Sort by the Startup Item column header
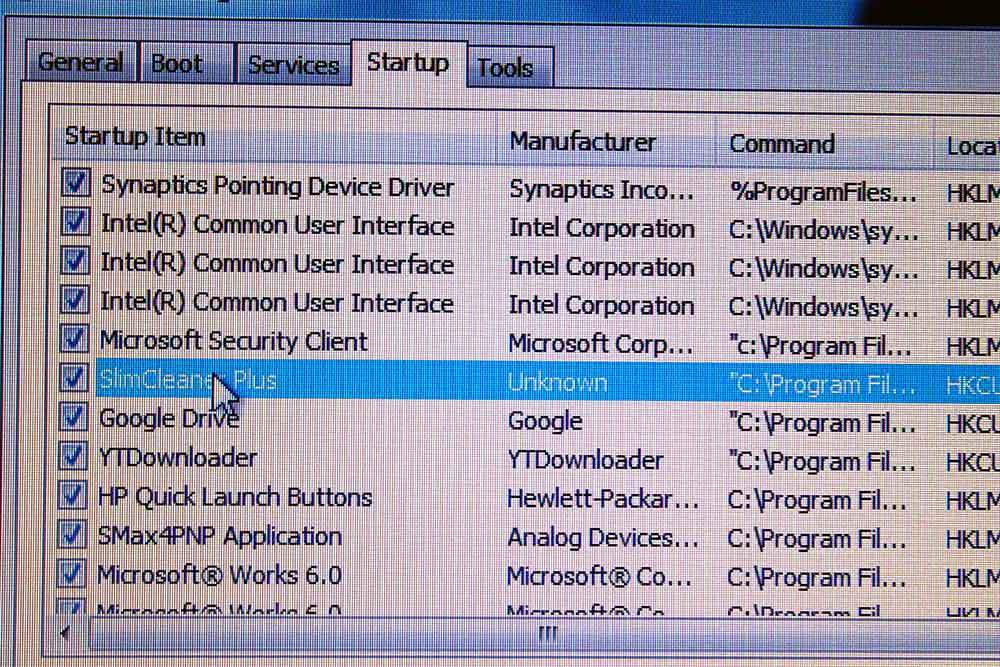 tap(274, 136)
